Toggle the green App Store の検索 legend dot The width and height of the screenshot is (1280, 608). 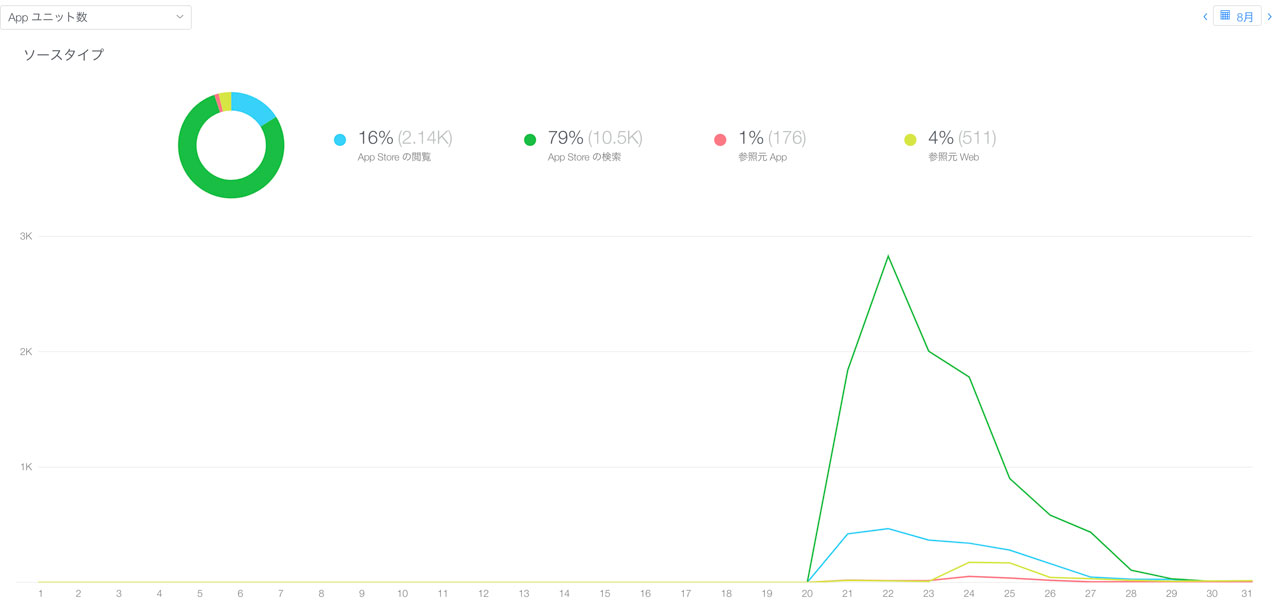point(530,140)
